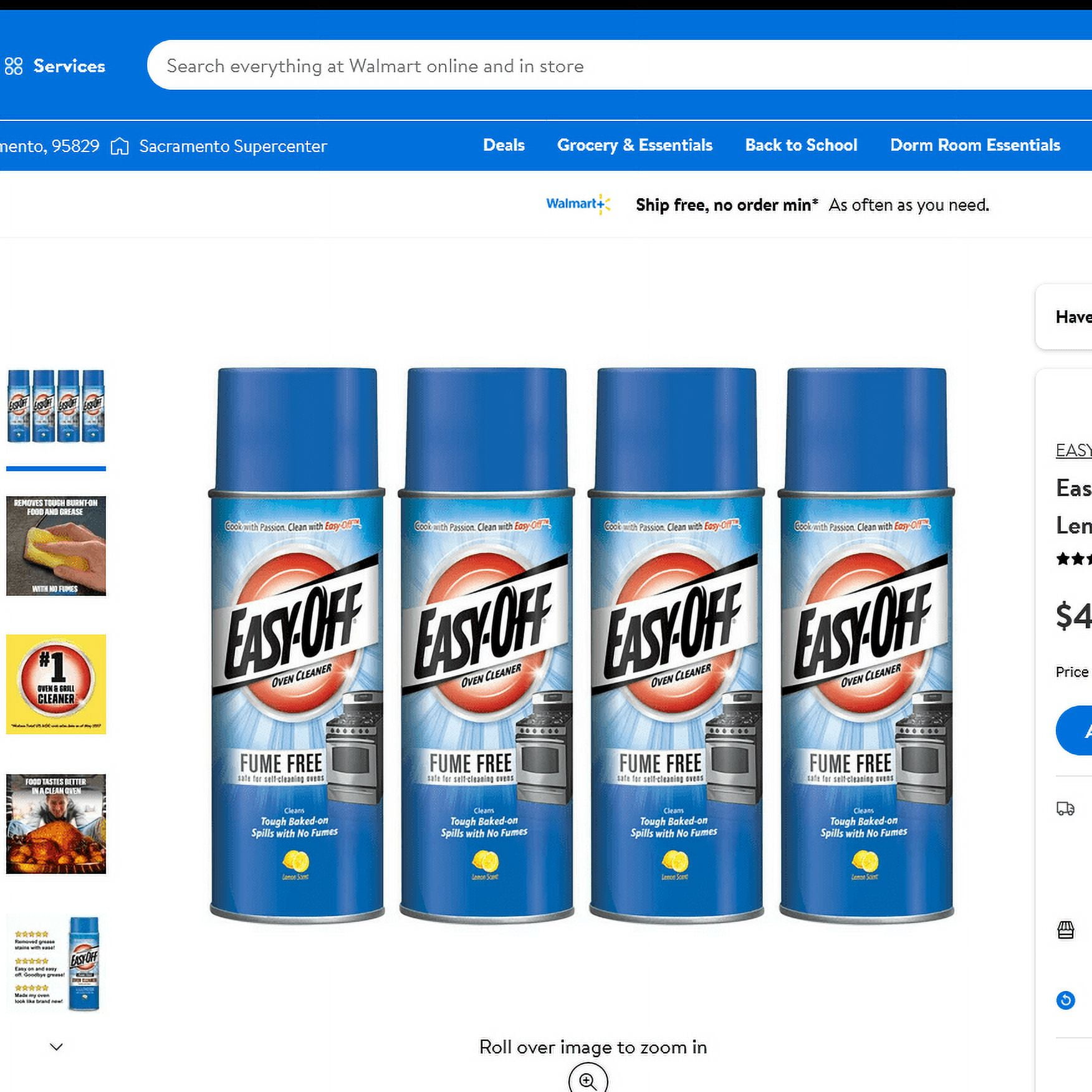Click the Walmart search input field
Image resolution: width=1092 pixels, height=1092 pixels.
[x=620, y=65]
